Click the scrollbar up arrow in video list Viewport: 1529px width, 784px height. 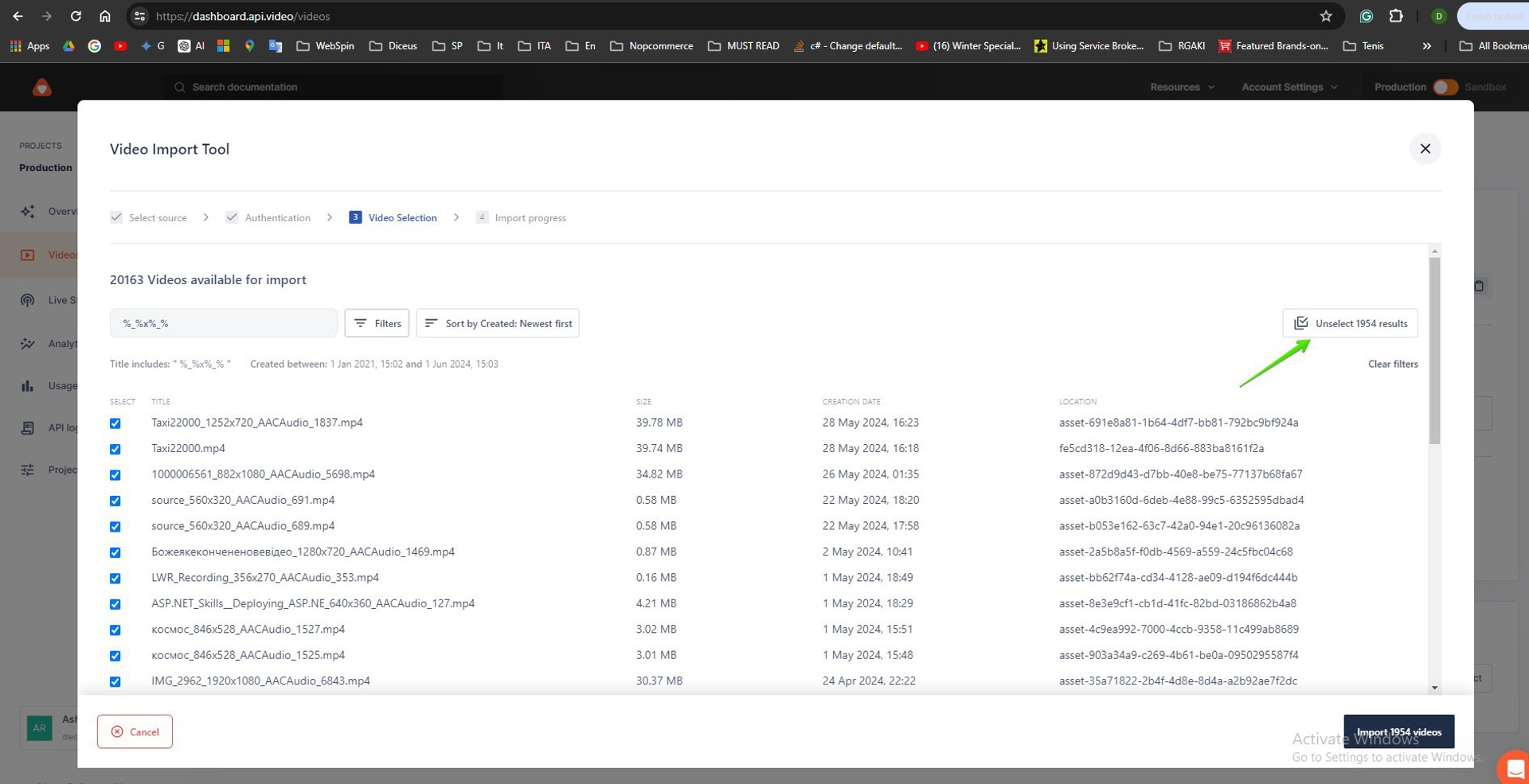coord(1434,251)
